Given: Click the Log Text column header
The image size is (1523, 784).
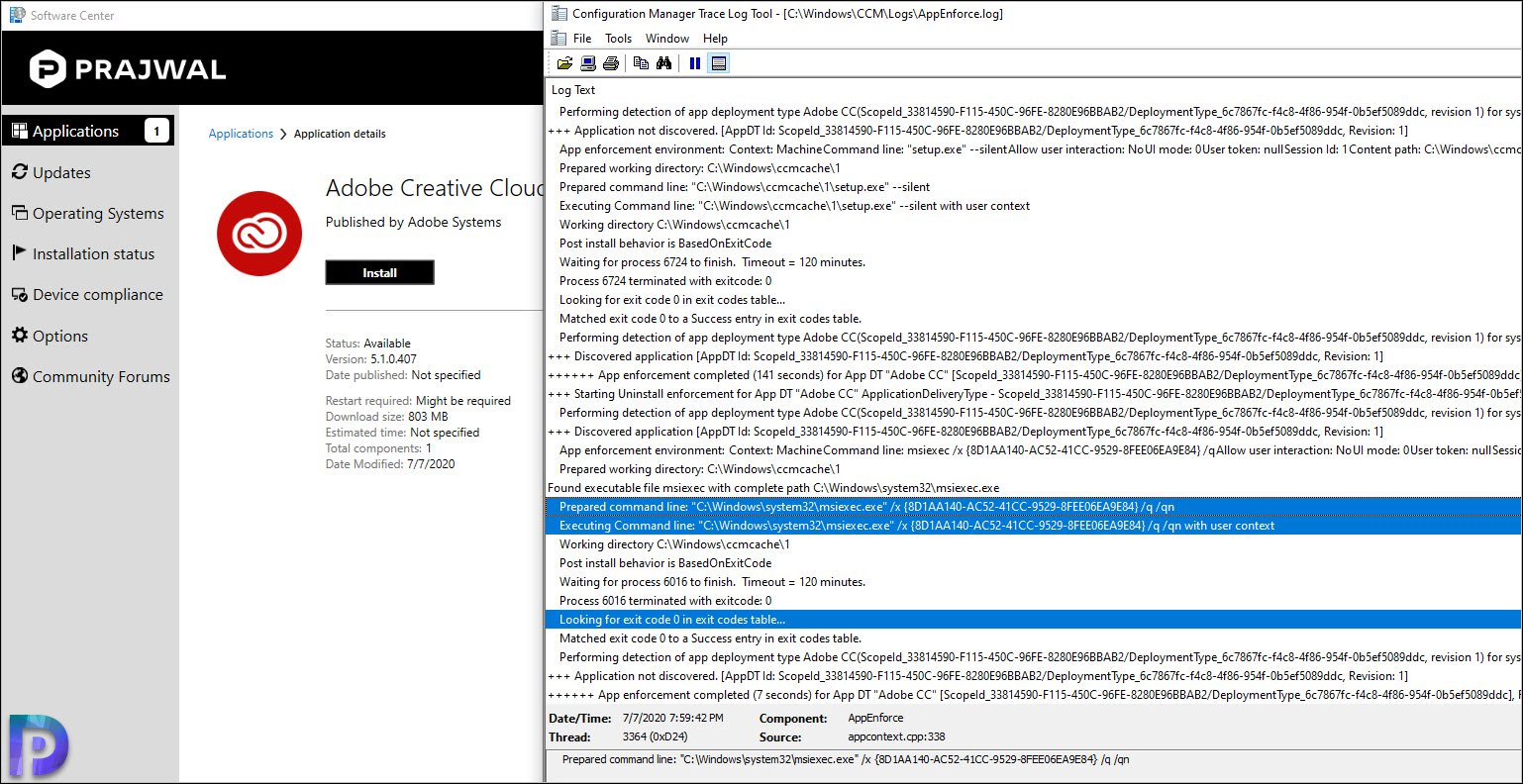Looking at the screenshot, I should click(x=573, y=90).
